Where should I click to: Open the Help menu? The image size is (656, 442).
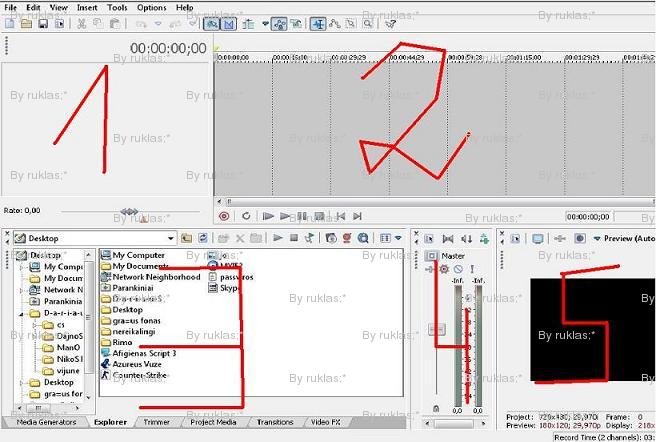pos(184,8)
